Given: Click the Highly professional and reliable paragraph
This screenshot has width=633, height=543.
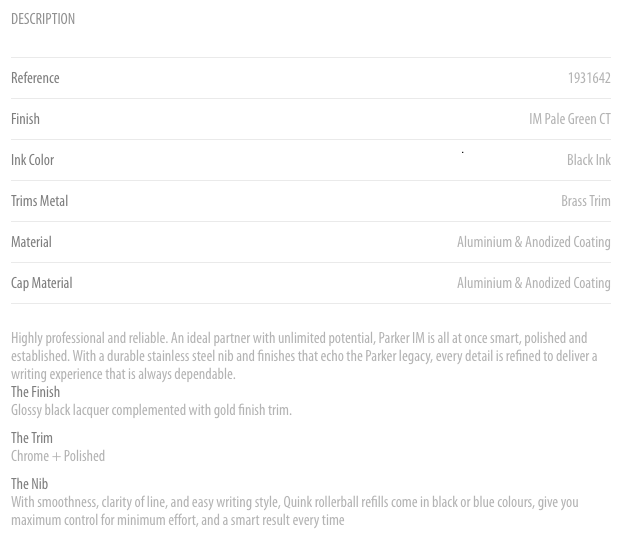Looking at the screenshot, I should pyautogui.click(x=304, y=356).
